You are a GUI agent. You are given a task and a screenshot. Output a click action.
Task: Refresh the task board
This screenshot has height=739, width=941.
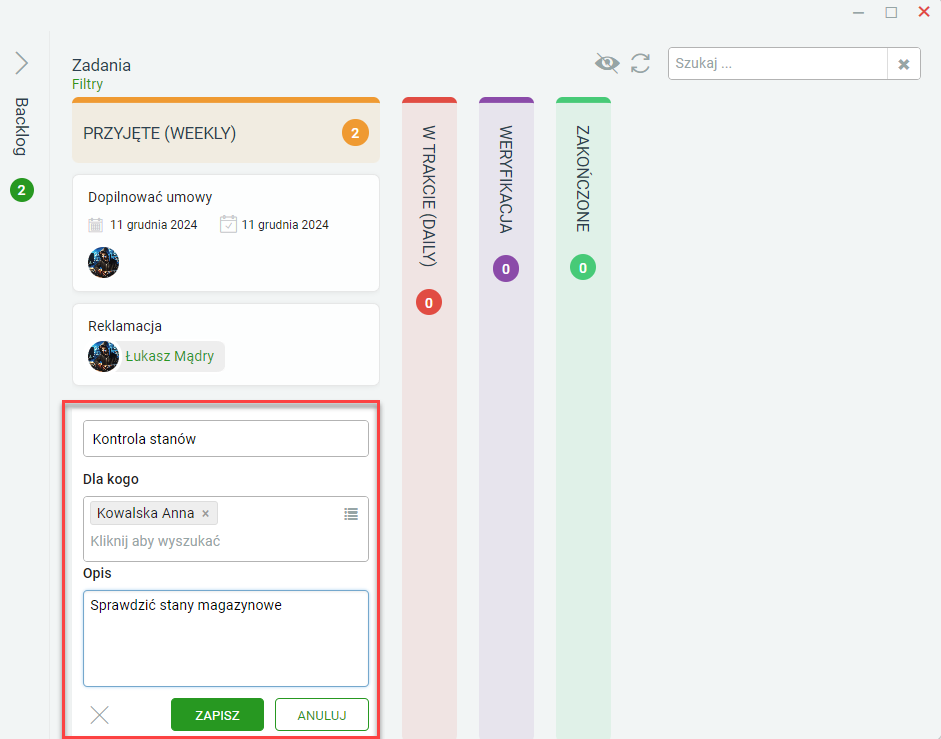640,63
